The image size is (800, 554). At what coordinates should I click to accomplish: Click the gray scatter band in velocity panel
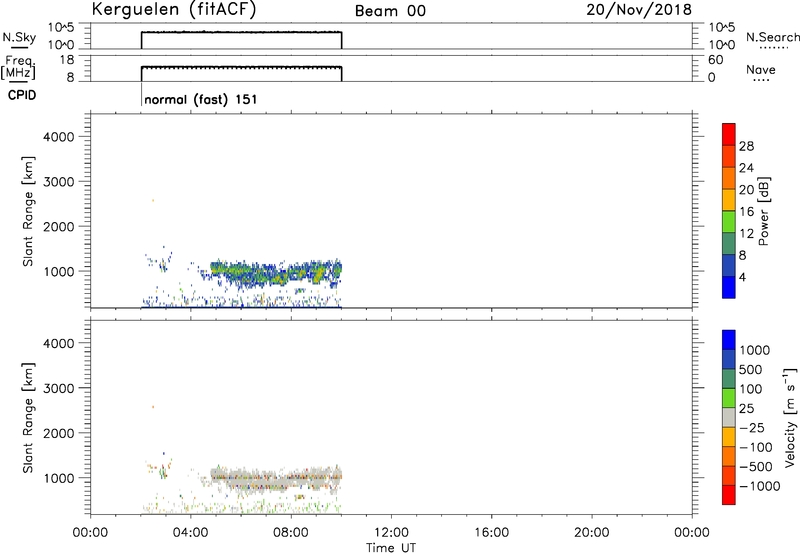[276, 478]
